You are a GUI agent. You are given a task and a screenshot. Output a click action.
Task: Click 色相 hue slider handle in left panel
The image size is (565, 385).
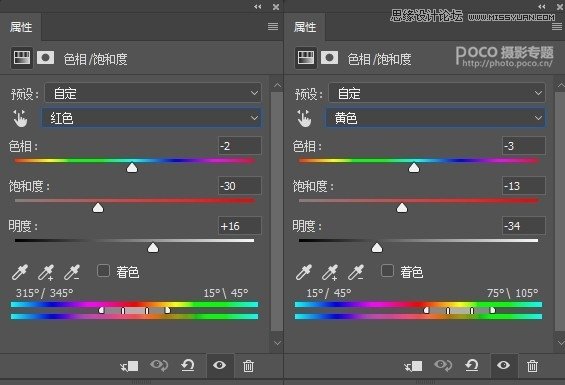[x=132, y=168]
